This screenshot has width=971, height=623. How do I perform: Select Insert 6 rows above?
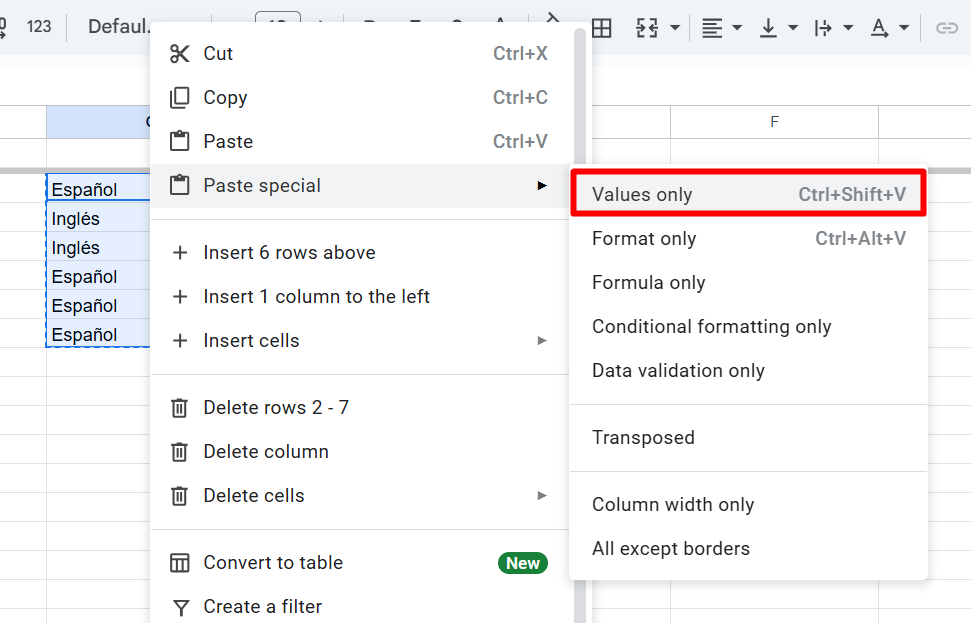(289, 253)
